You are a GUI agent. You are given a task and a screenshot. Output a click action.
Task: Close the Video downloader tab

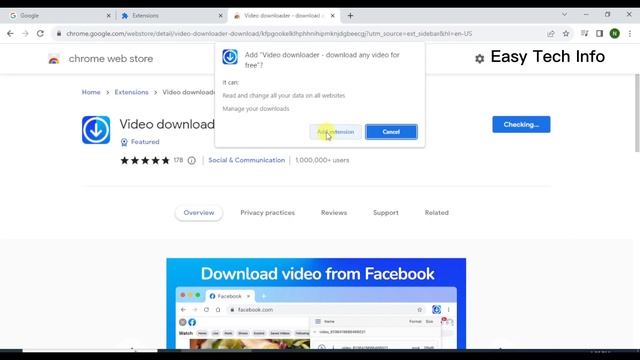coord(333,16)
